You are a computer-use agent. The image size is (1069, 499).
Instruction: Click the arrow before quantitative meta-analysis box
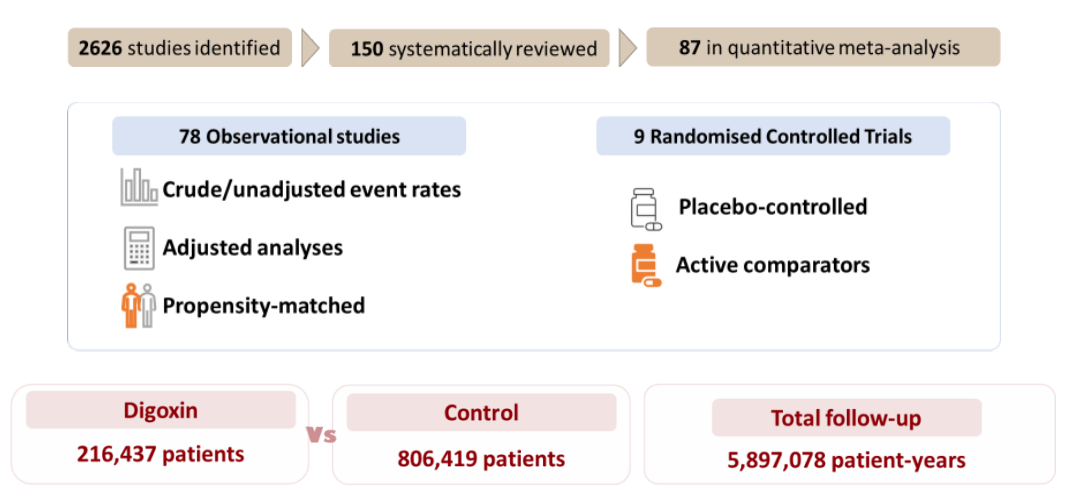coord(628,48)
